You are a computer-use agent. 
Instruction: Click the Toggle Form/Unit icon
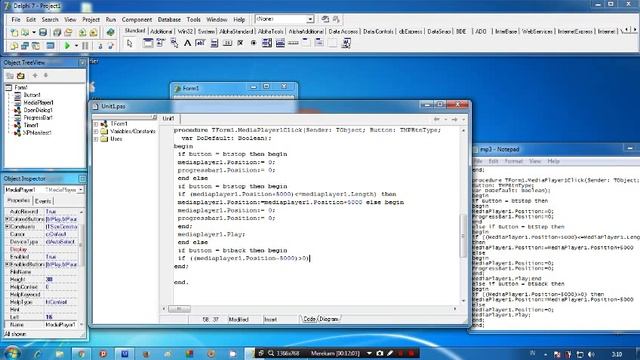(x=36, y=46)
